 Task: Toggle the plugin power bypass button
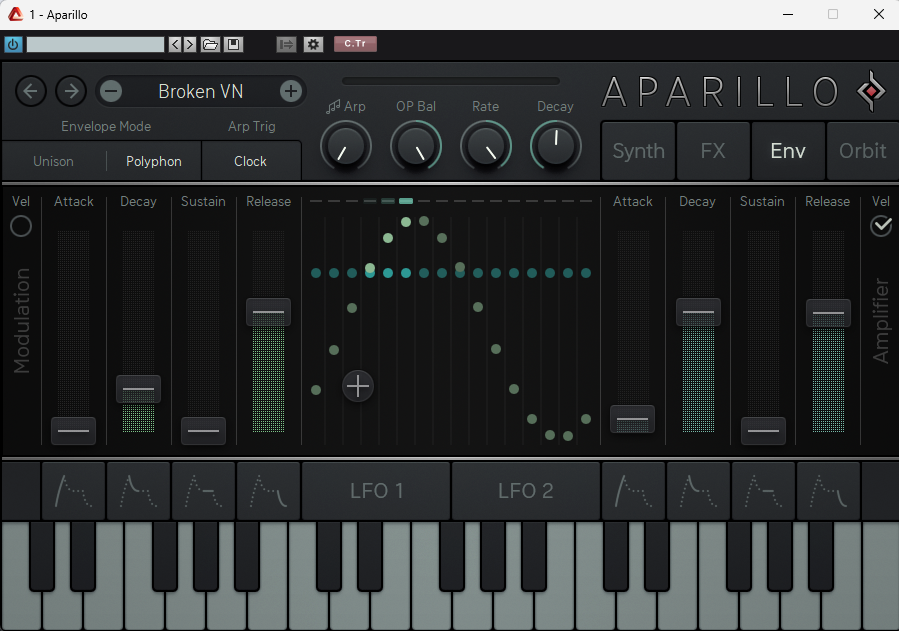[13, 44]
